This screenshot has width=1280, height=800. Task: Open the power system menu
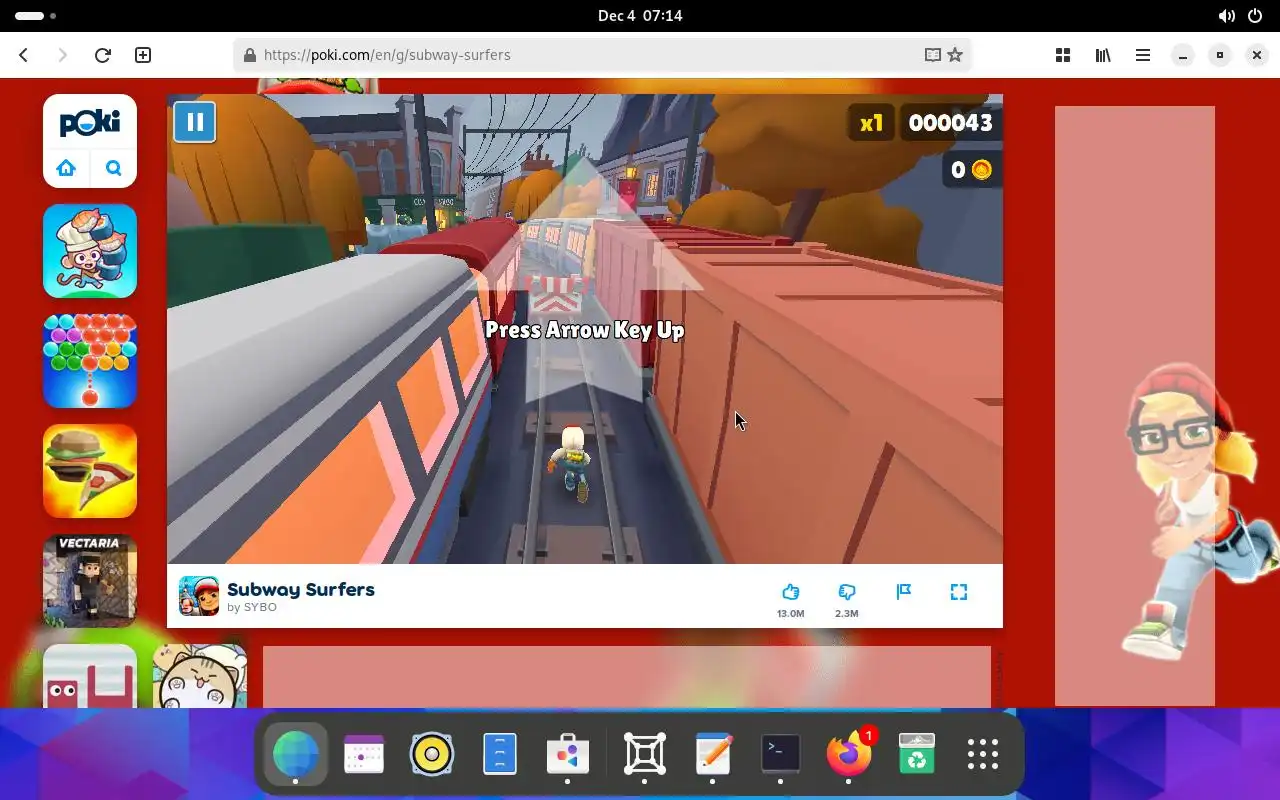pos(1255,16)
